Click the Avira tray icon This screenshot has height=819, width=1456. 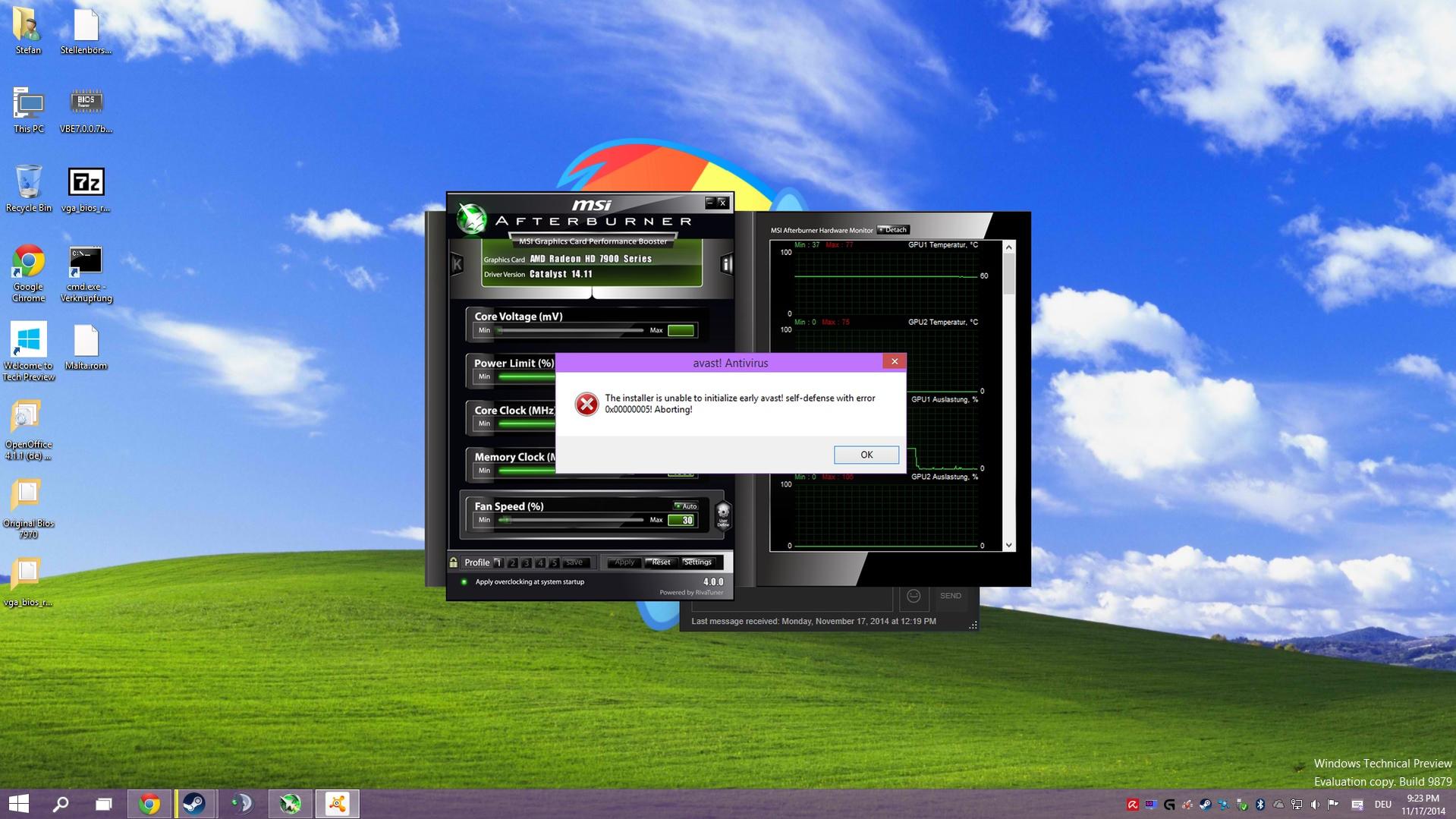point(1132,805)
